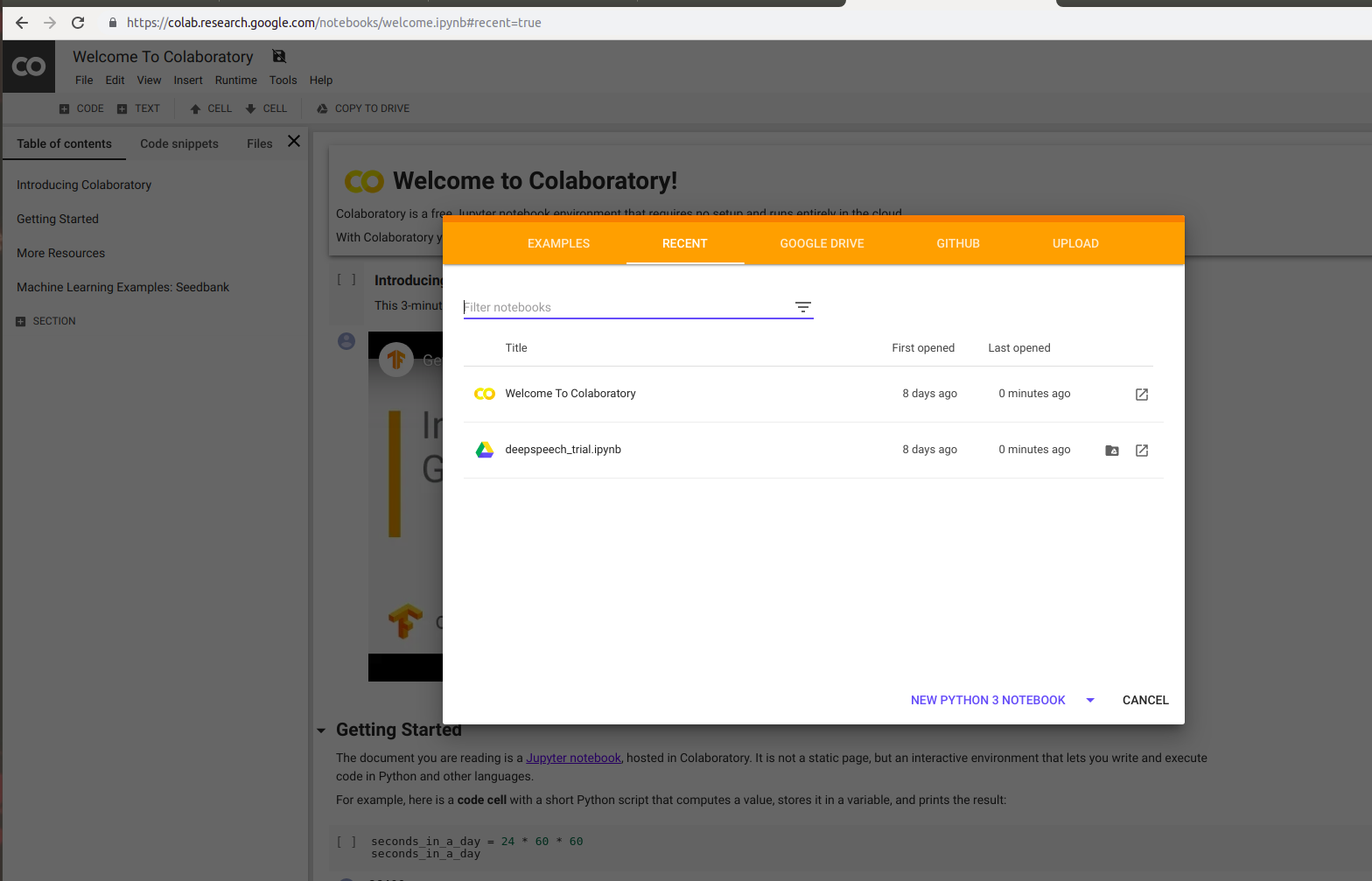Open the Jupyter notebook link
Image resolution: width=1372 pixels, height=881 pixels.
click(573, 758)
